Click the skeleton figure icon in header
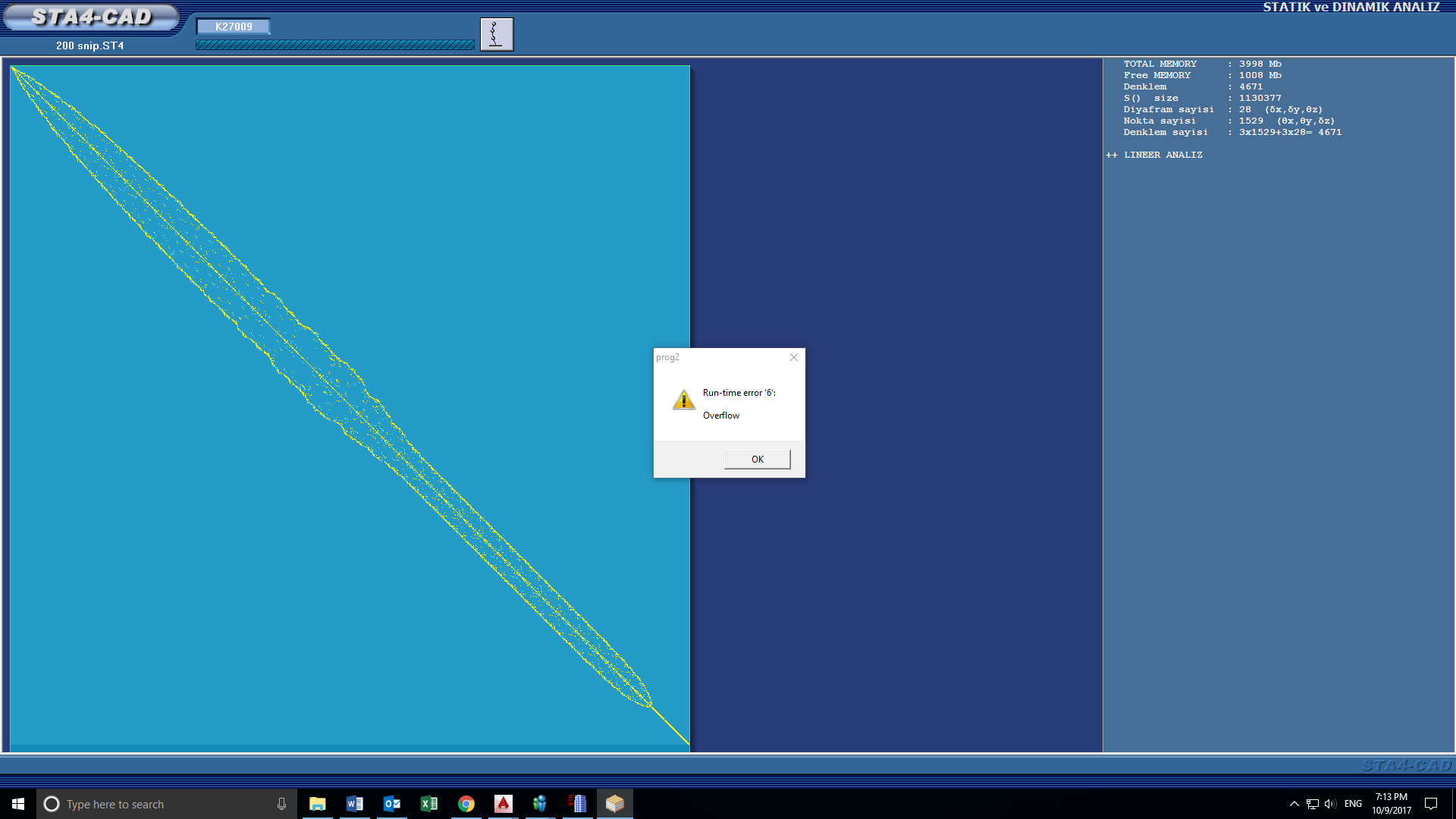 497,34
